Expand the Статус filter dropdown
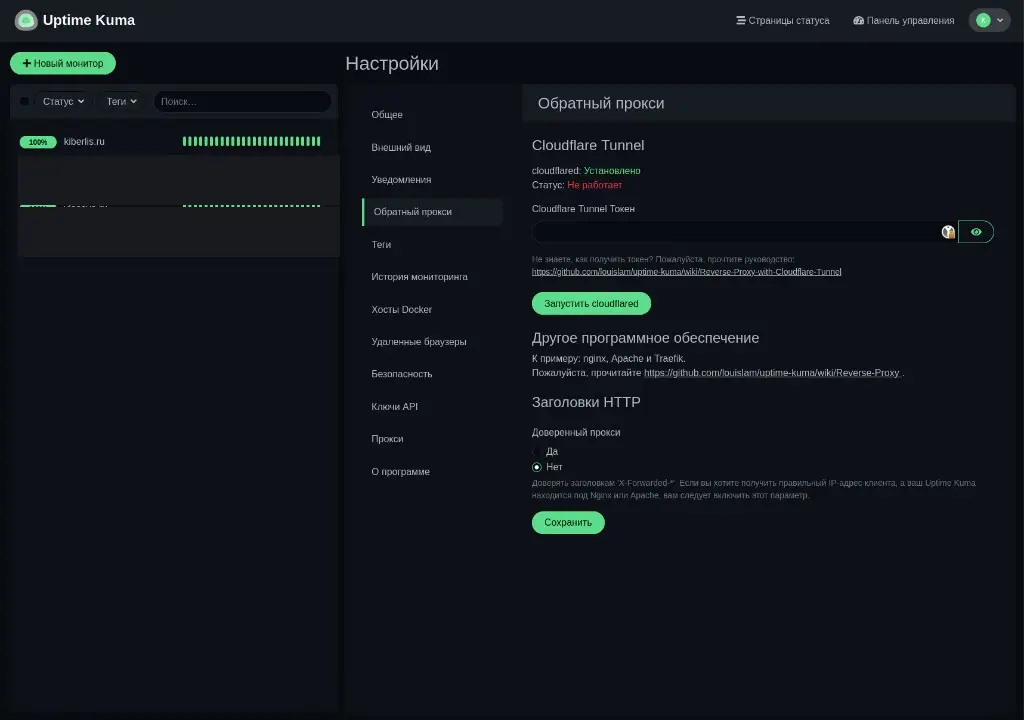The height and width of the screenshot is (720, 1024). (63, 101)
